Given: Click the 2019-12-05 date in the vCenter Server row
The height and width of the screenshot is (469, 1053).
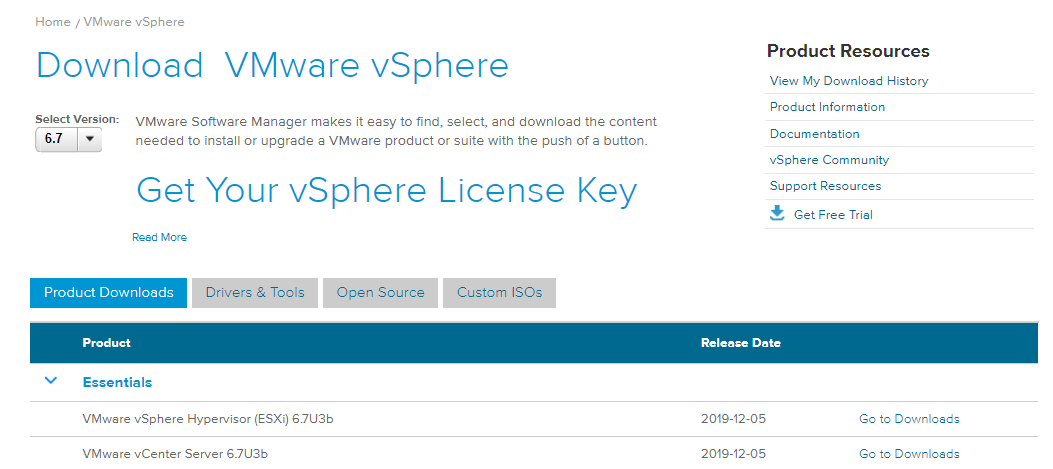Looking at the screenshot, I should coord(733,454).
